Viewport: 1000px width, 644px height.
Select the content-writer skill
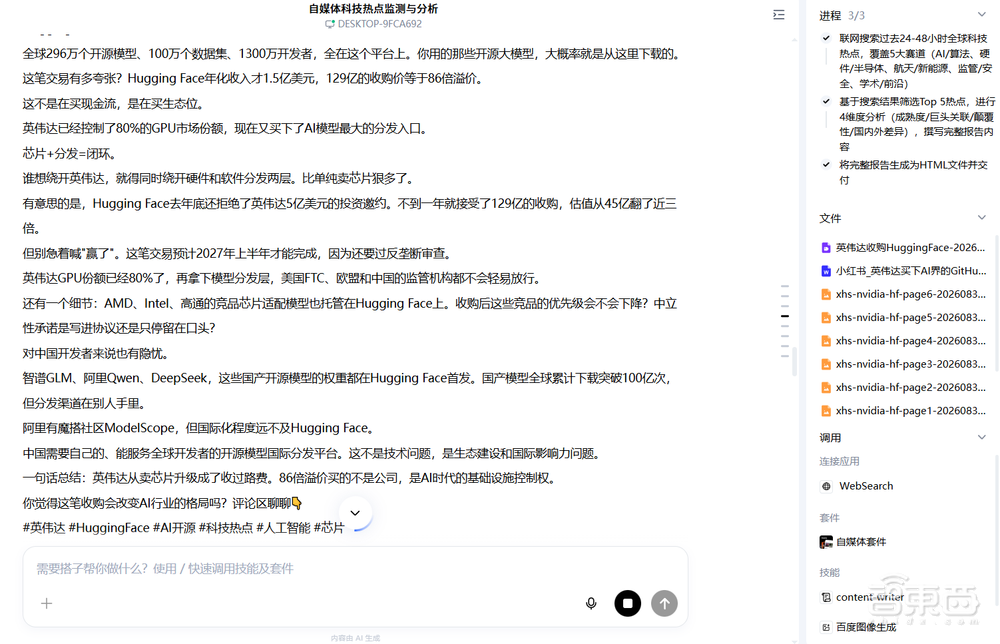point(862,597)
